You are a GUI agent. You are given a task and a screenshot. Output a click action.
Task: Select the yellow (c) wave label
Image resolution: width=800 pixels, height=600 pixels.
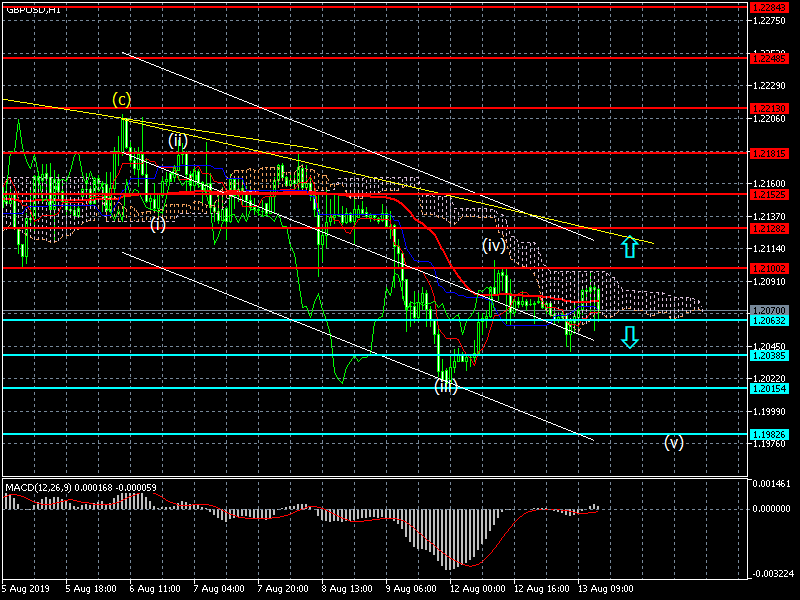121,99
